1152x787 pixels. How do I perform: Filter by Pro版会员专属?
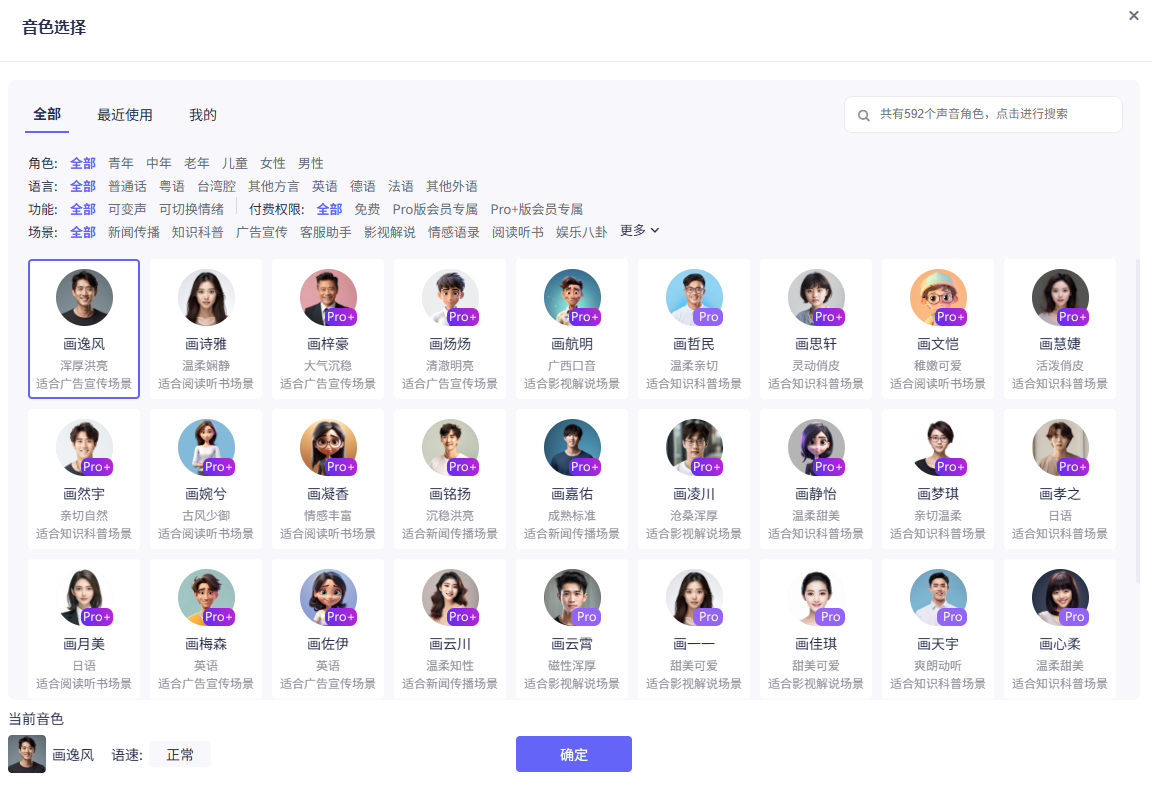pos(435,209)
